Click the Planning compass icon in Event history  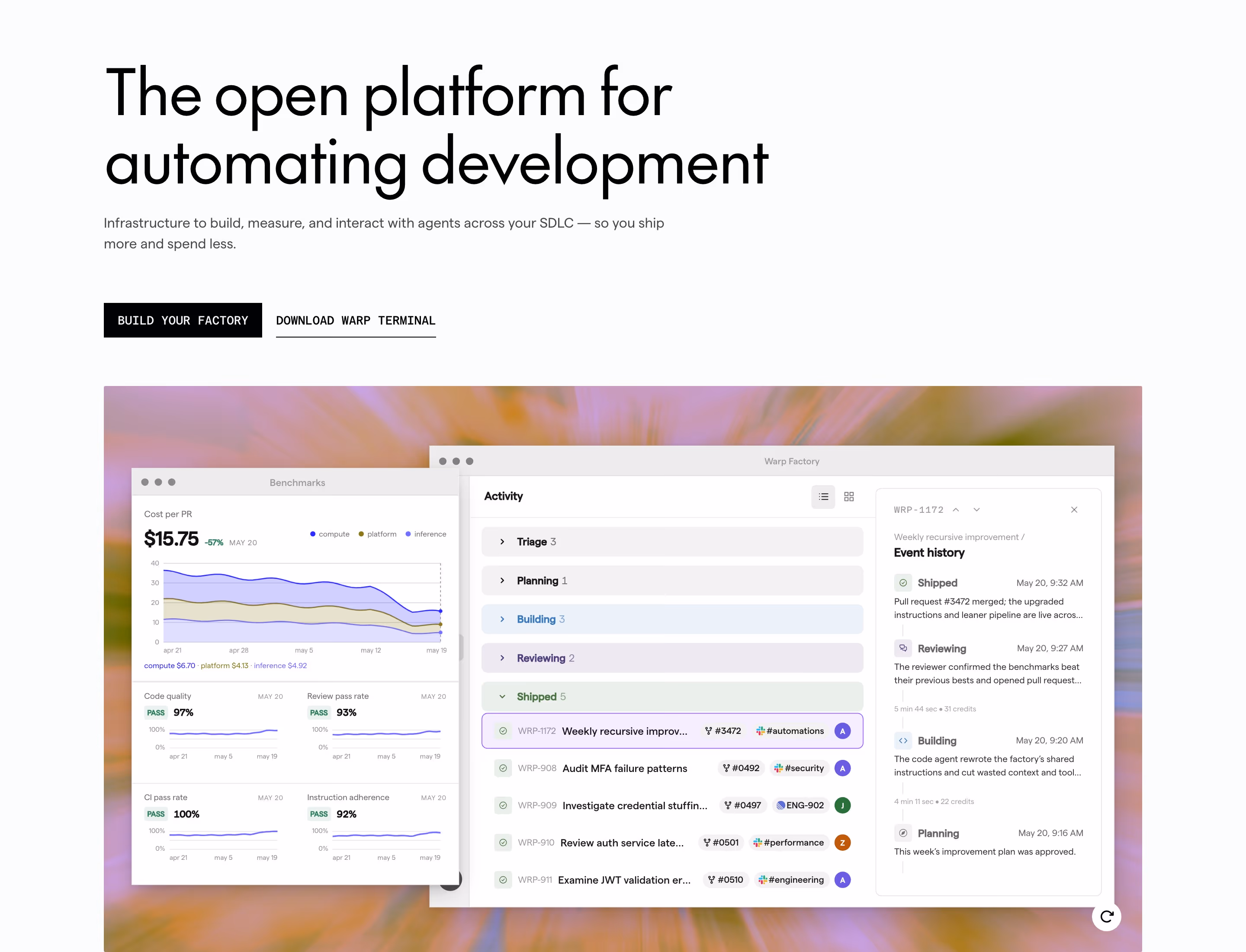[902, 833]
